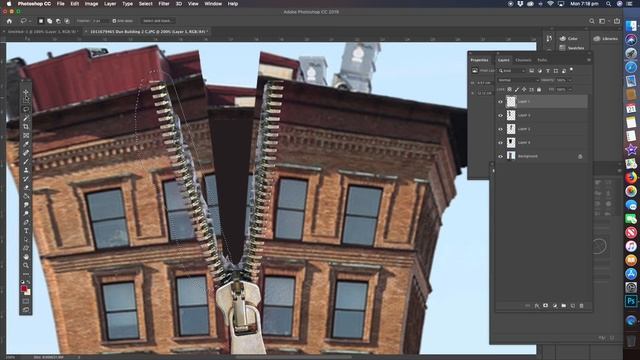
Task: Open the Image menu
Action: coord(91,4)
